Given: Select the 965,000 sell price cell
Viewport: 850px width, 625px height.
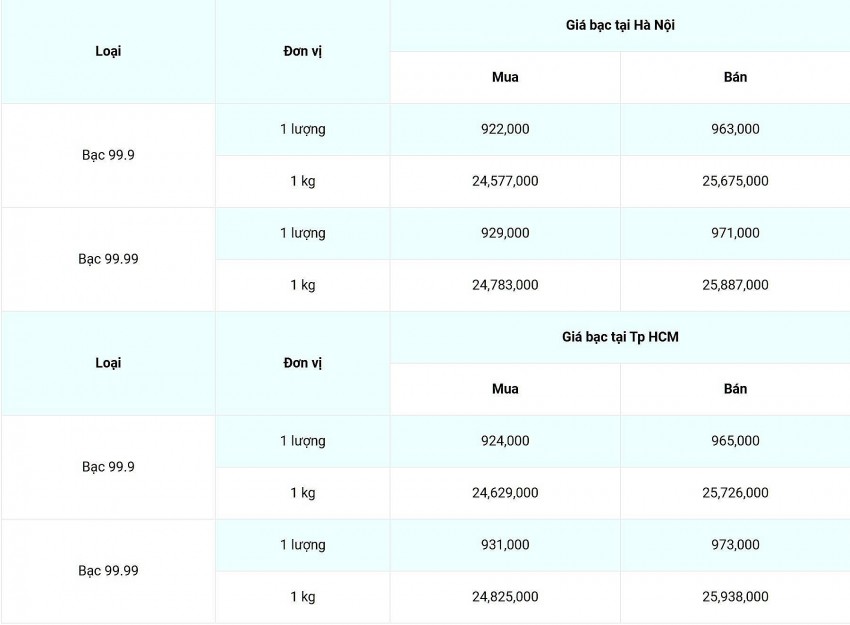Looking at the screenshot, I should (735, 441).
